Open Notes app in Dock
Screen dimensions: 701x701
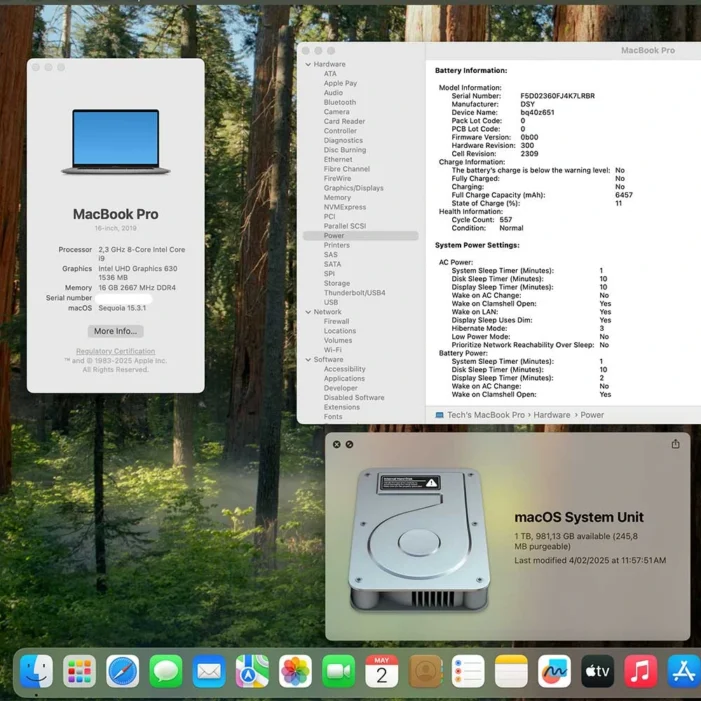click(x=511, y=671)
